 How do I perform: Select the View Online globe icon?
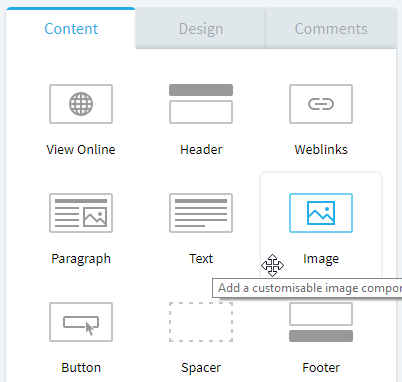[81, 104]
